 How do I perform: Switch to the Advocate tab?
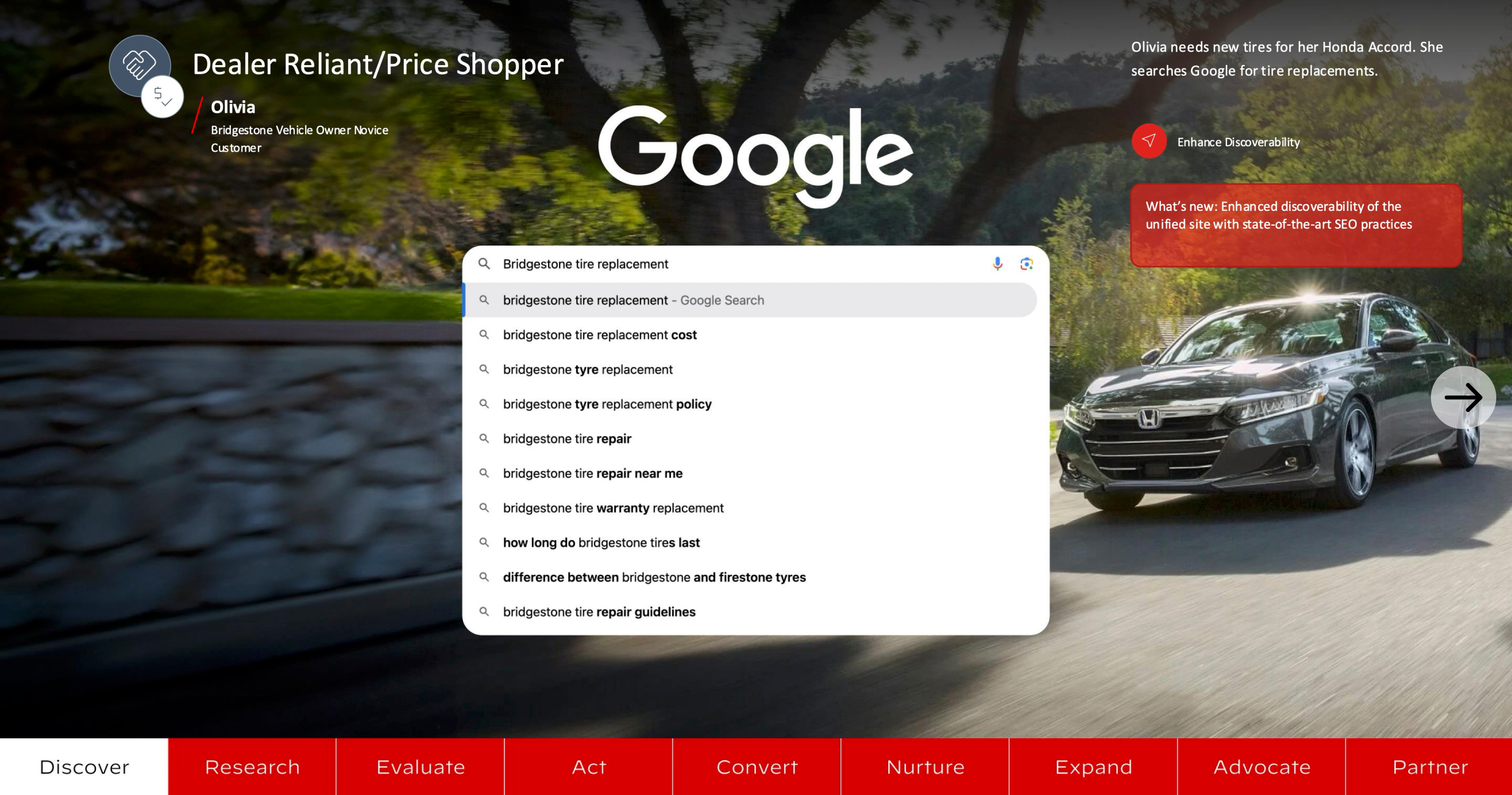(x=1262, y=766)
